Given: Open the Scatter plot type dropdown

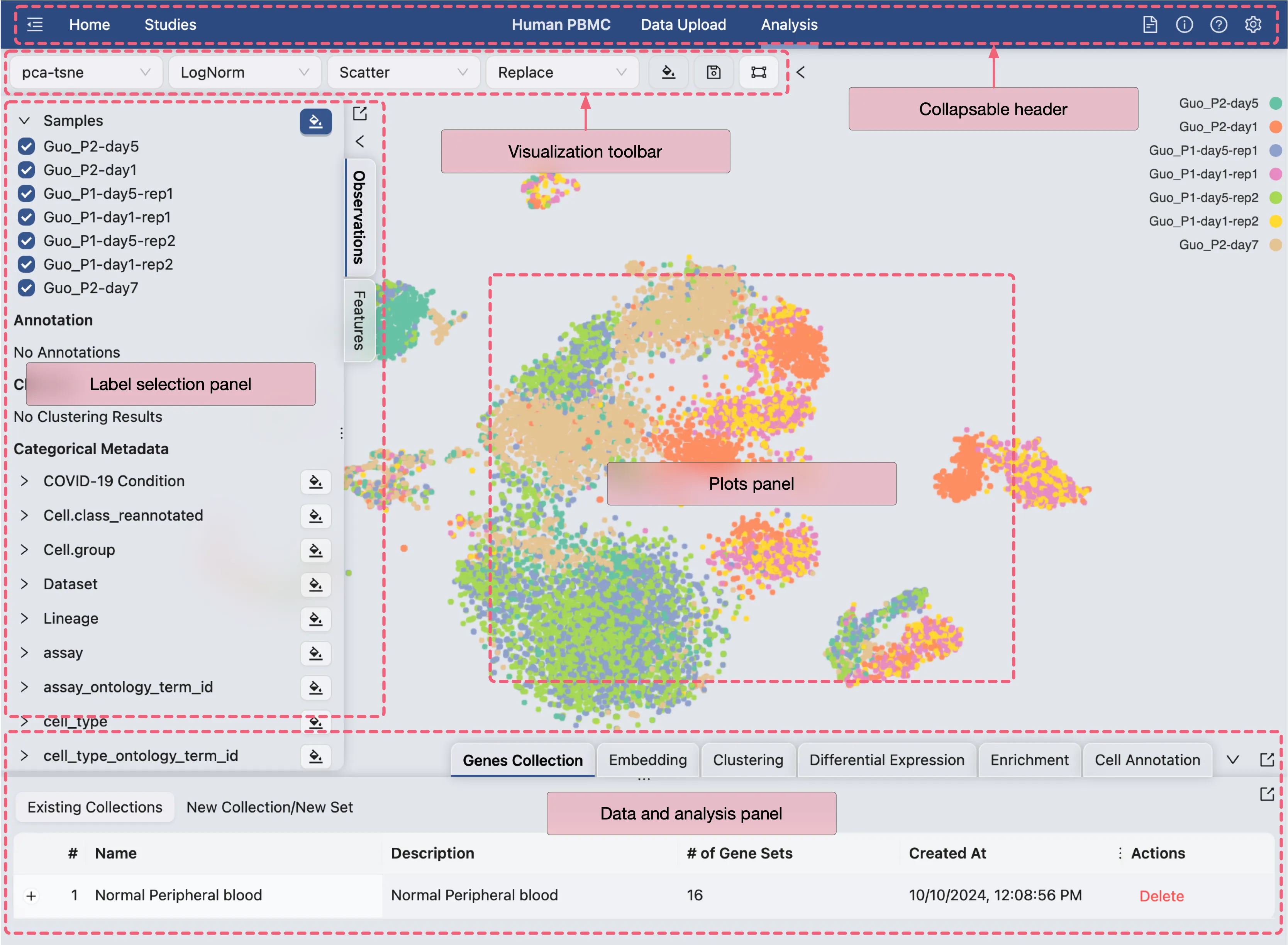Looking at the screenshot, I should pyautogui.click(x=403, y=72).
